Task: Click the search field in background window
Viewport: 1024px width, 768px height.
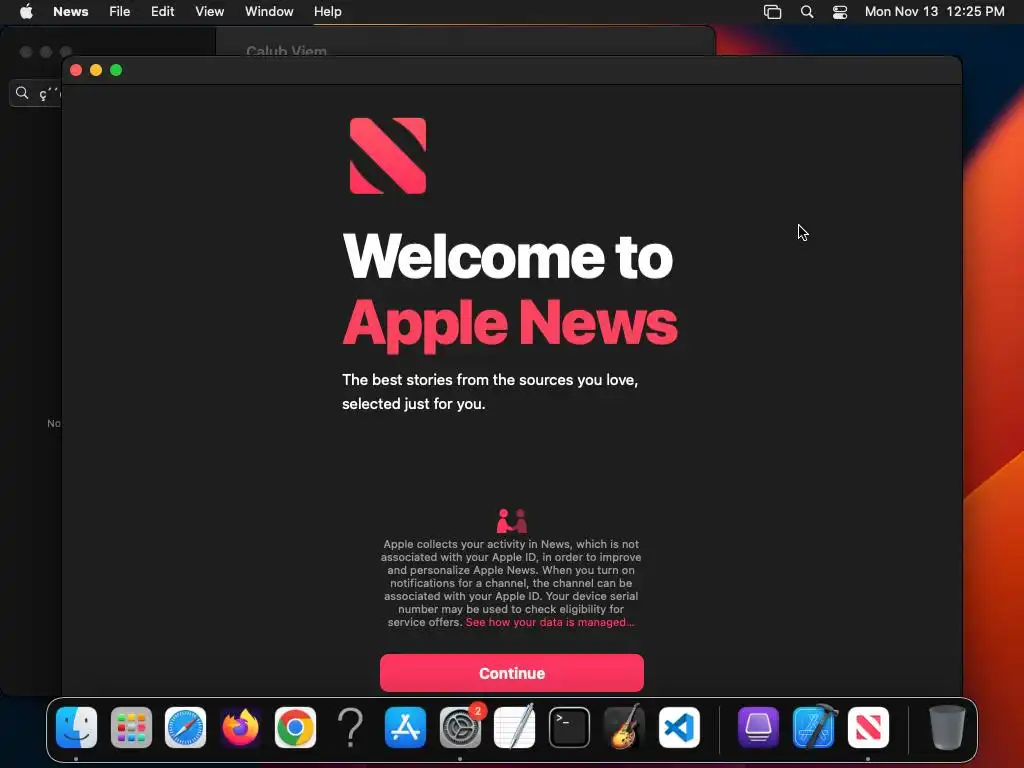Action: pos(35,93)
